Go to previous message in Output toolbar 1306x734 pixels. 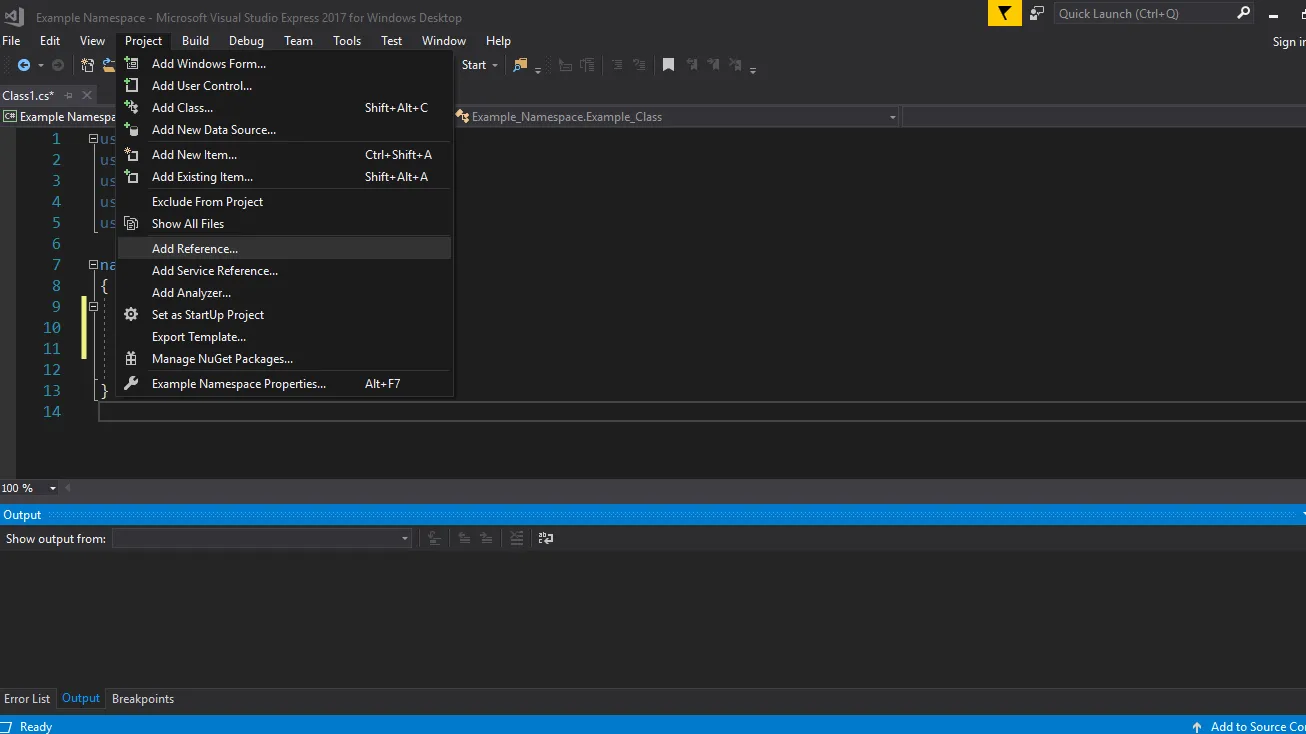tap(464, 538)
